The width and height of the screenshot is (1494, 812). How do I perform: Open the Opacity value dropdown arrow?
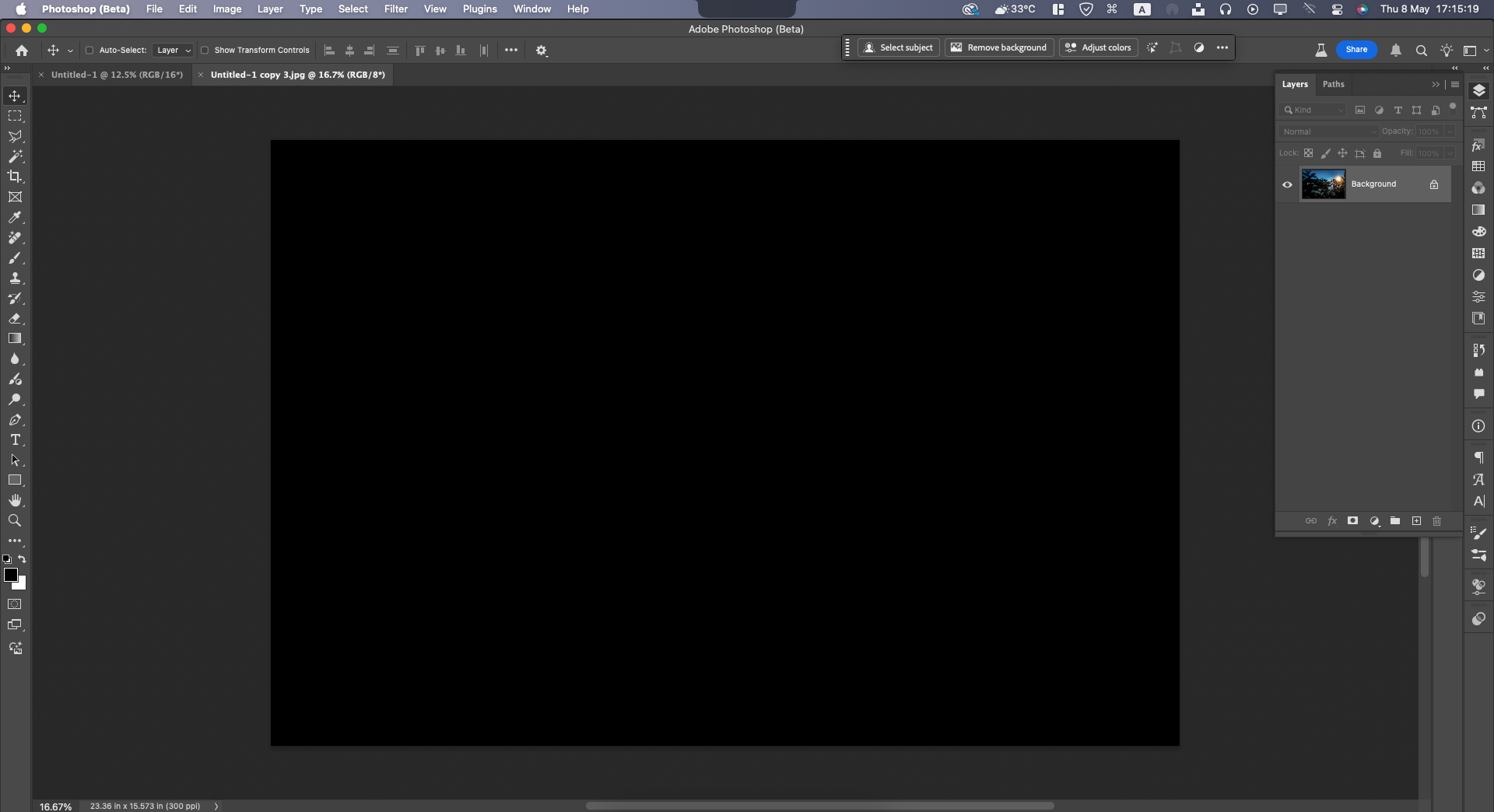tap(1450, 131)
